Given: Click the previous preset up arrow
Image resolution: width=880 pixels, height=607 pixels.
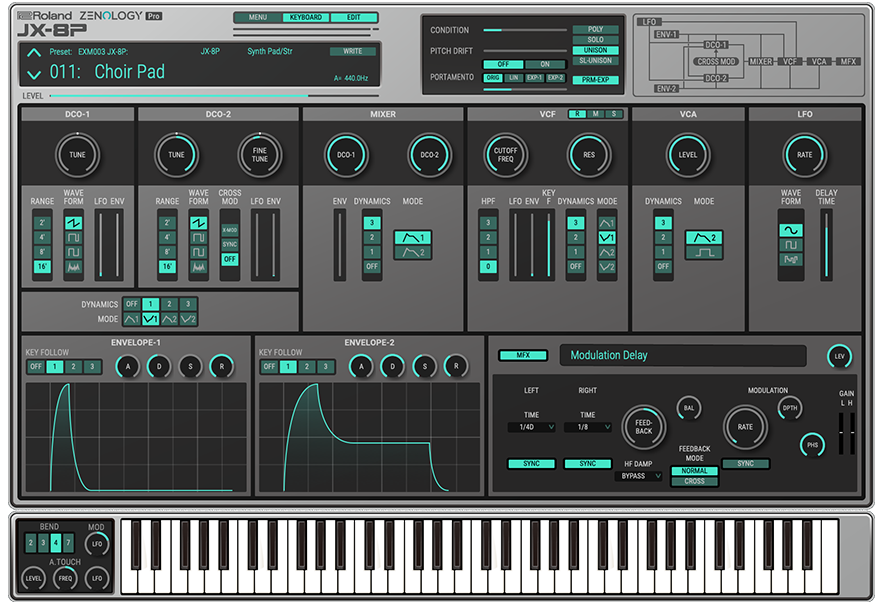Looking at the screenshot, I should point(34,53).
